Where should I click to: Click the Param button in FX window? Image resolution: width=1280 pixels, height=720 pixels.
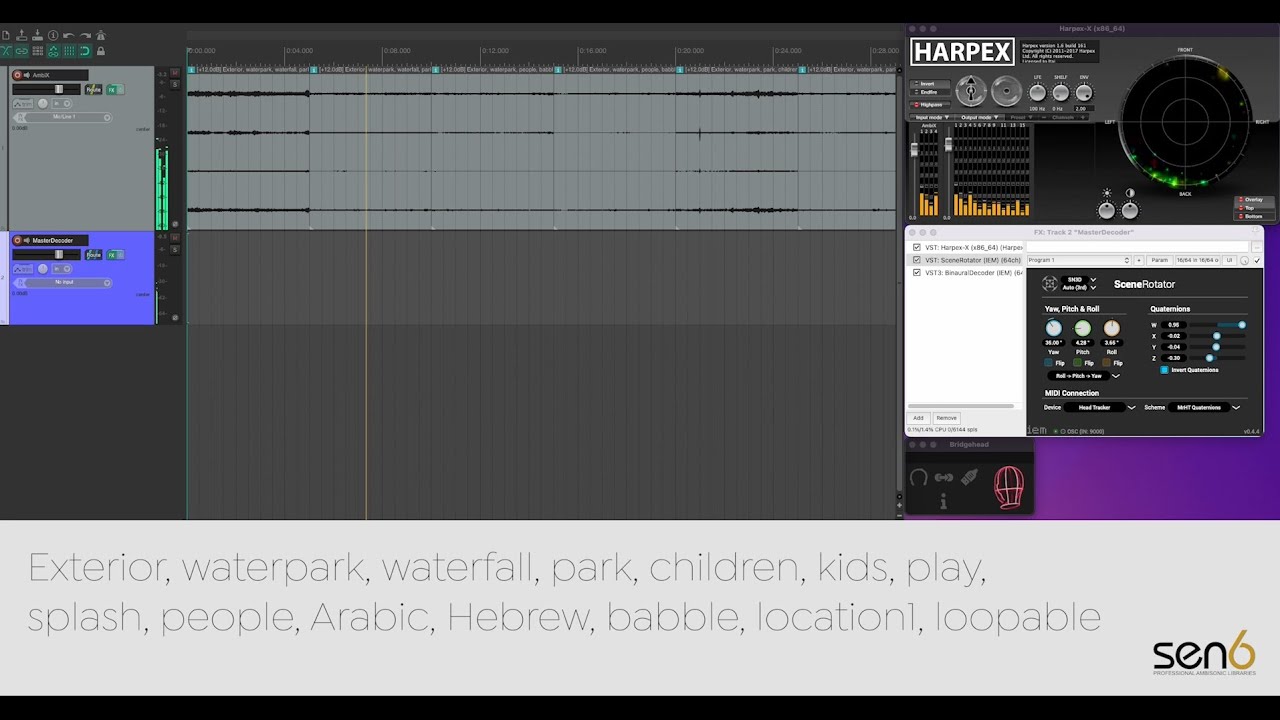(x=1159, y=260)
